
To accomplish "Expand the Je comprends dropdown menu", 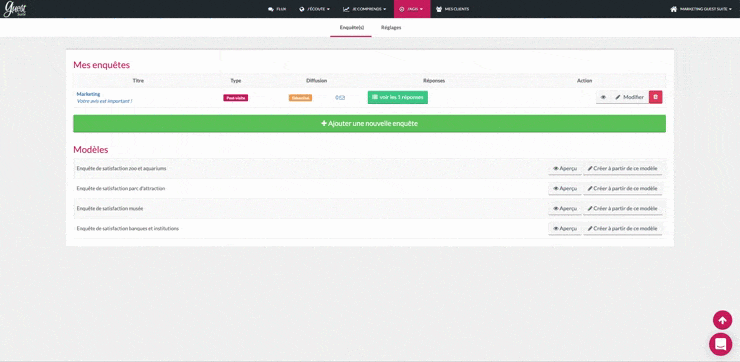I will click(x=364, y=9).
